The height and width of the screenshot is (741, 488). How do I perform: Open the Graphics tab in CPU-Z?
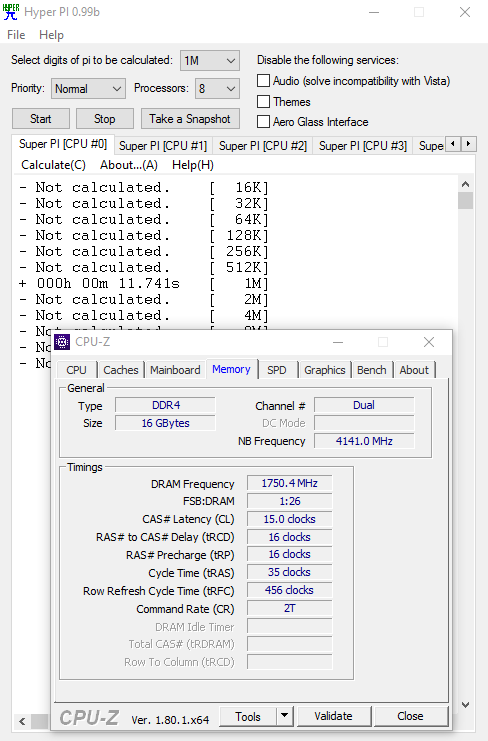coord(325,370)
